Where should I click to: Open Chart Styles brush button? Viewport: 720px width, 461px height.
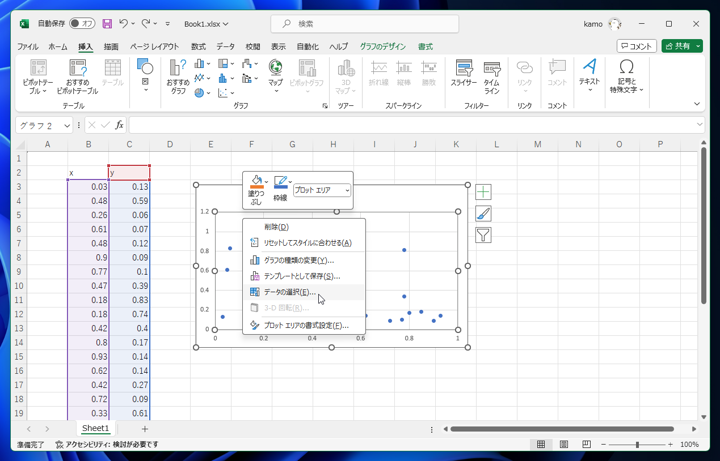click(x=483, y=214)
